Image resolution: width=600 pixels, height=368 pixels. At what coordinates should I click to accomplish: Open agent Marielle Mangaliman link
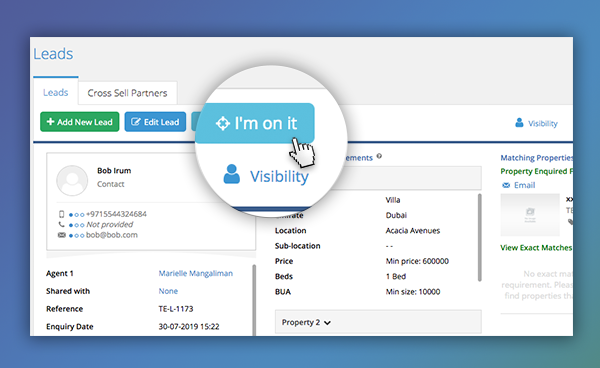[x=196, y=273]
